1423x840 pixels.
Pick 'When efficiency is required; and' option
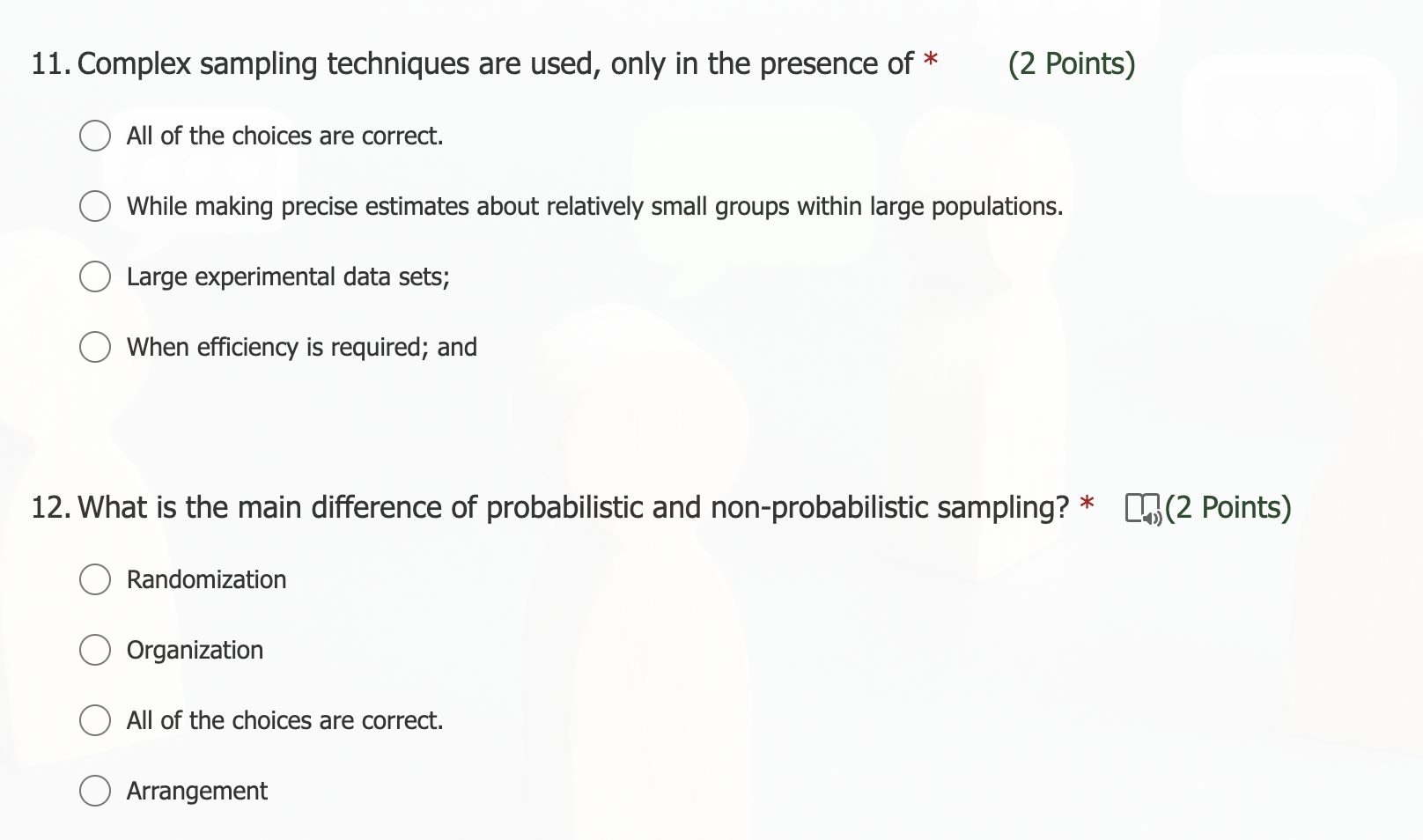point(95,347)
